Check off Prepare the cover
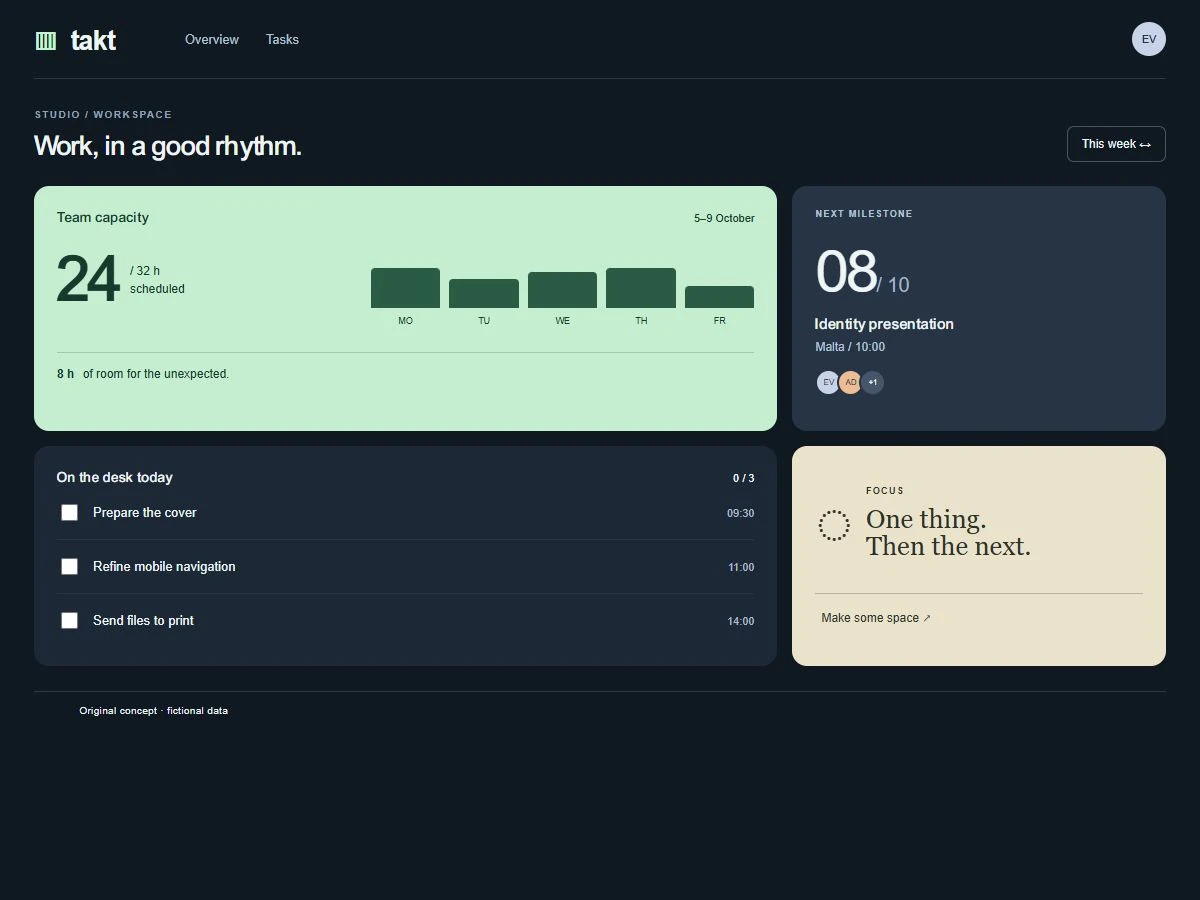This screenshot has height=900, width=1200. tap(69, 512)
